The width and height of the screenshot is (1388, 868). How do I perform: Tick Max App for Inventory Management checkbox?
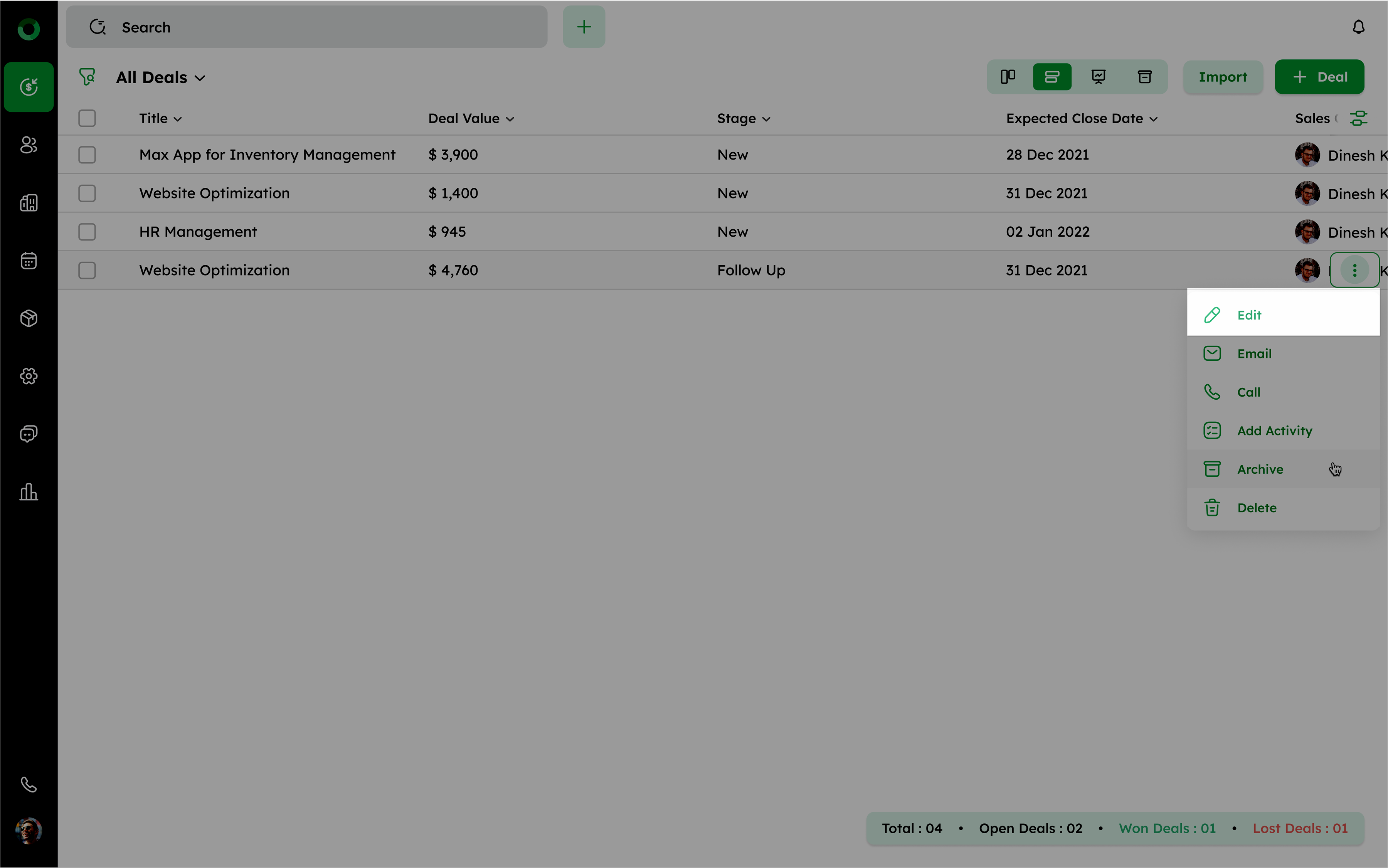[87, 155]
